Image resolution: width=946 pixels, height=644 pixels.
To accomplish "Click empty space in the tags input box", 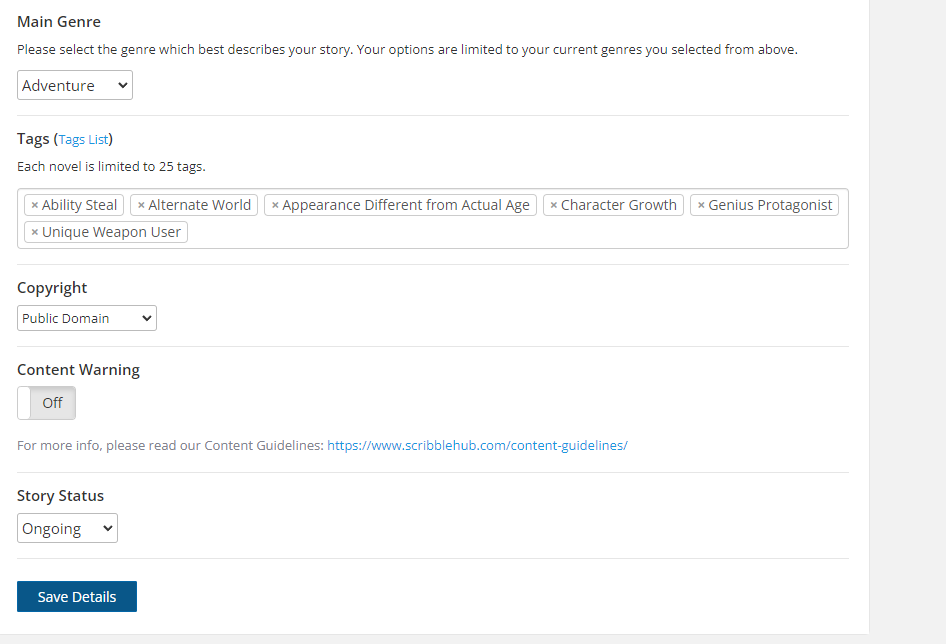I will click(x=500, y=233).
